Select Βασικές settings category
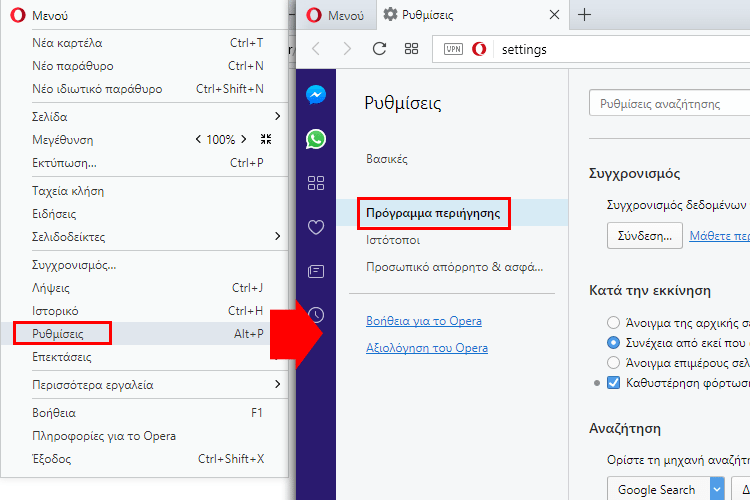The width and height of the screenshot is (750, 500). [387, 159]
